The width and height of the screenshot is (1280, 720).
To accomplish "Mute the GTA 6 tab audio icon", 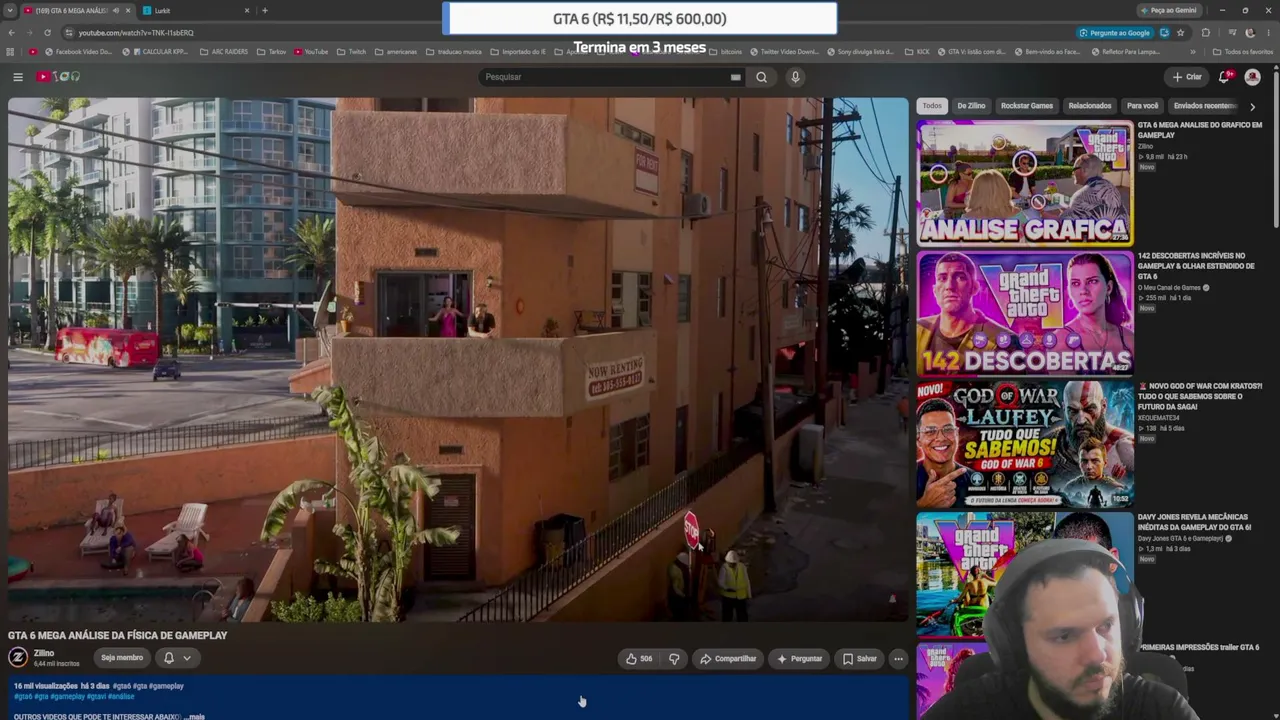I will click(x=116, y=11).
